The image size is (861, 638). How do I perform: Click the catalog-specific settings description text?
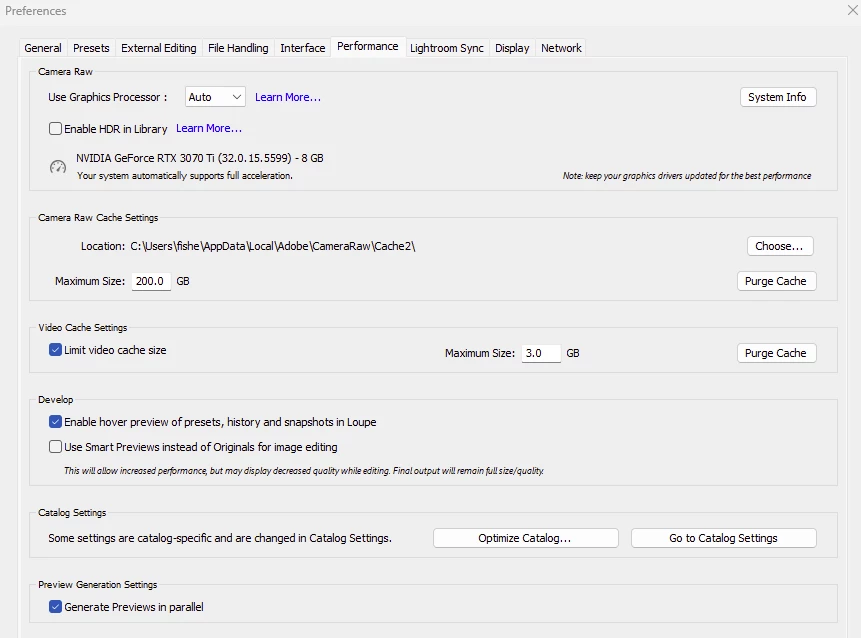(220, 538)
